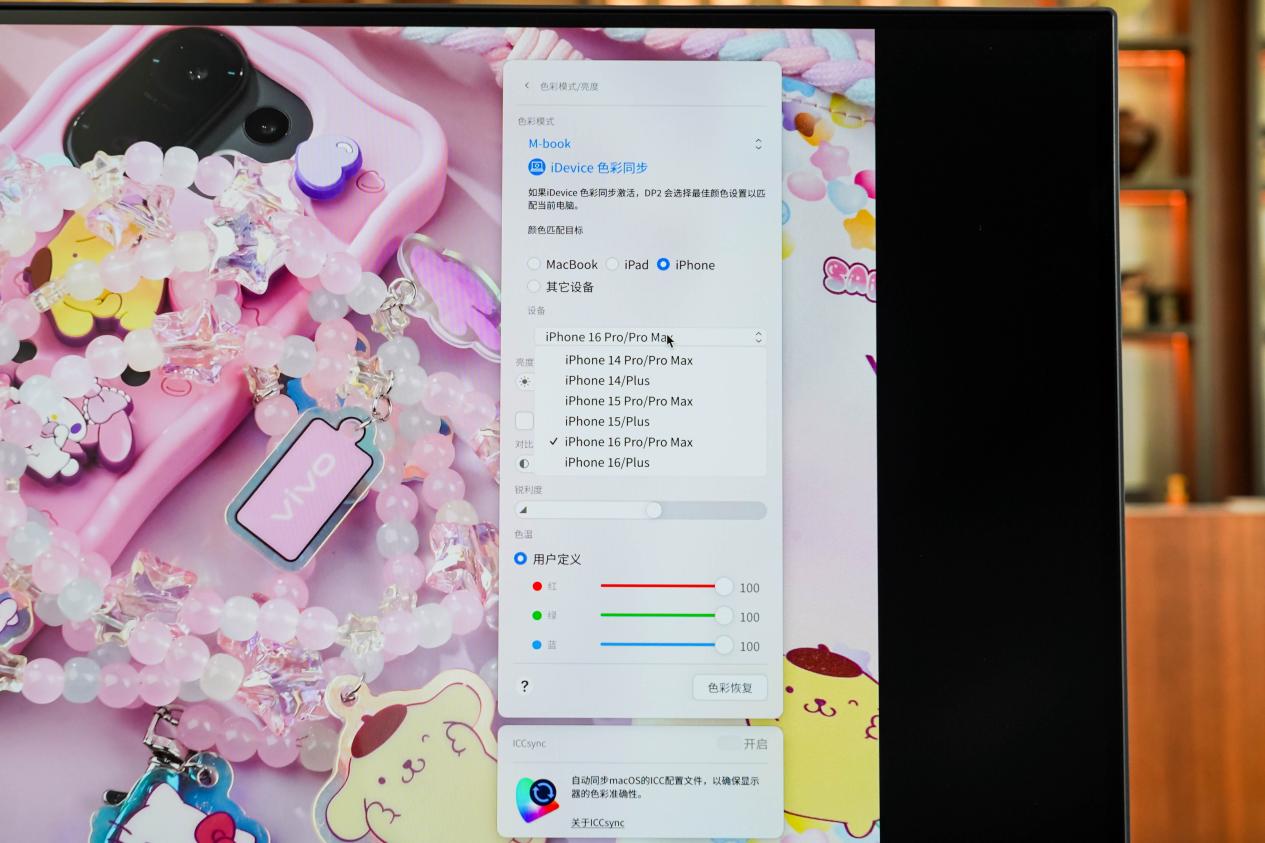The width and height of the screenshot is (1265, 843).
Task: Click the green channel slider handle
Action: pos(724,616)
